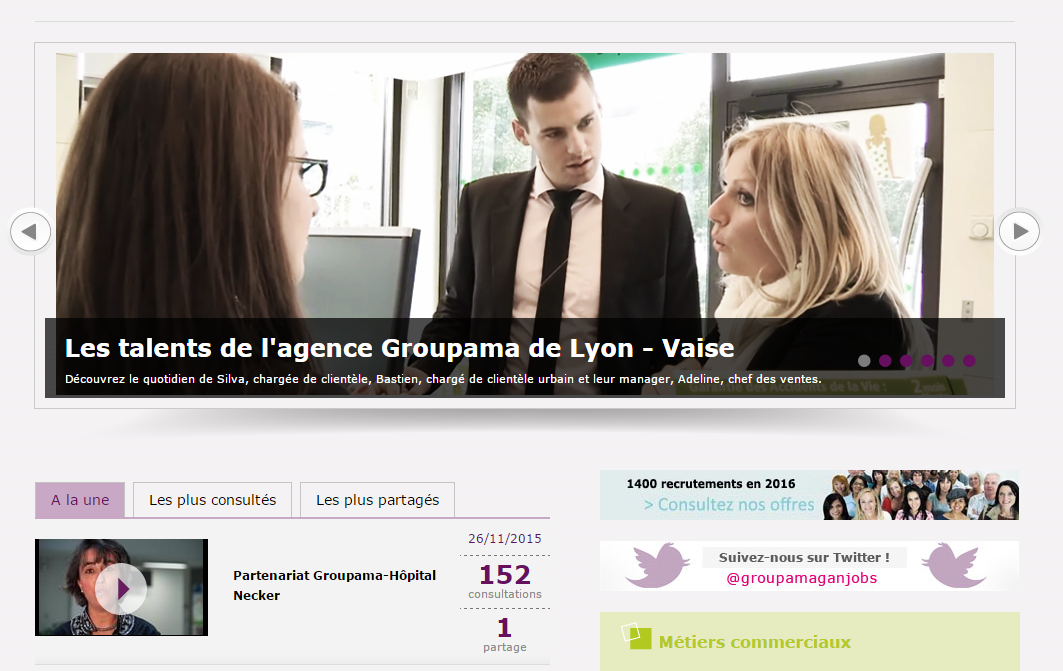Follow the @groupamaganjobs Twitter link

[x=801, y=578]
